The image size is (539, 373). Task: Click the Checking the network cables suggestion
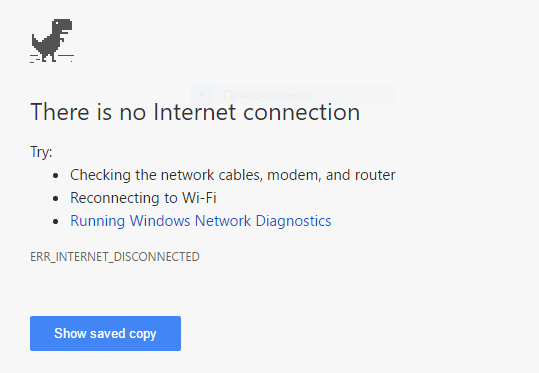point(233,175)
